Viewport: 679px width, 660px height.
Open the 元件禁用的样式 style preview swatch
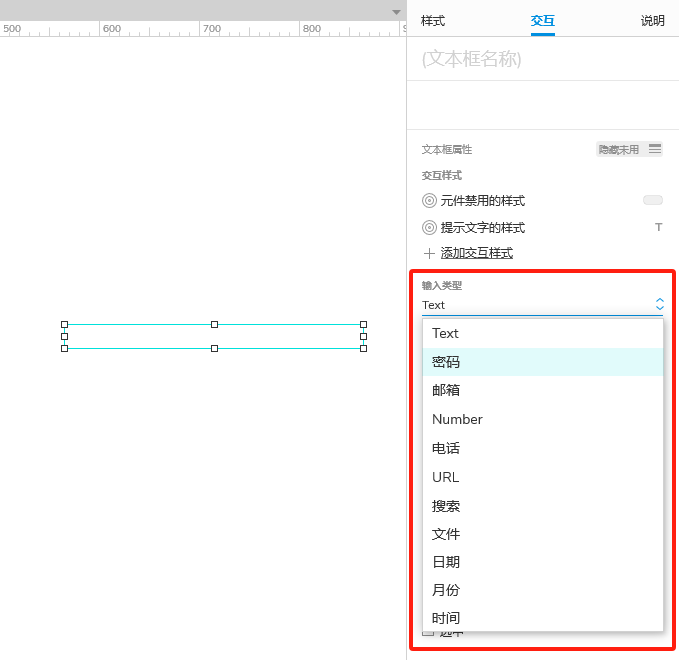653,200
